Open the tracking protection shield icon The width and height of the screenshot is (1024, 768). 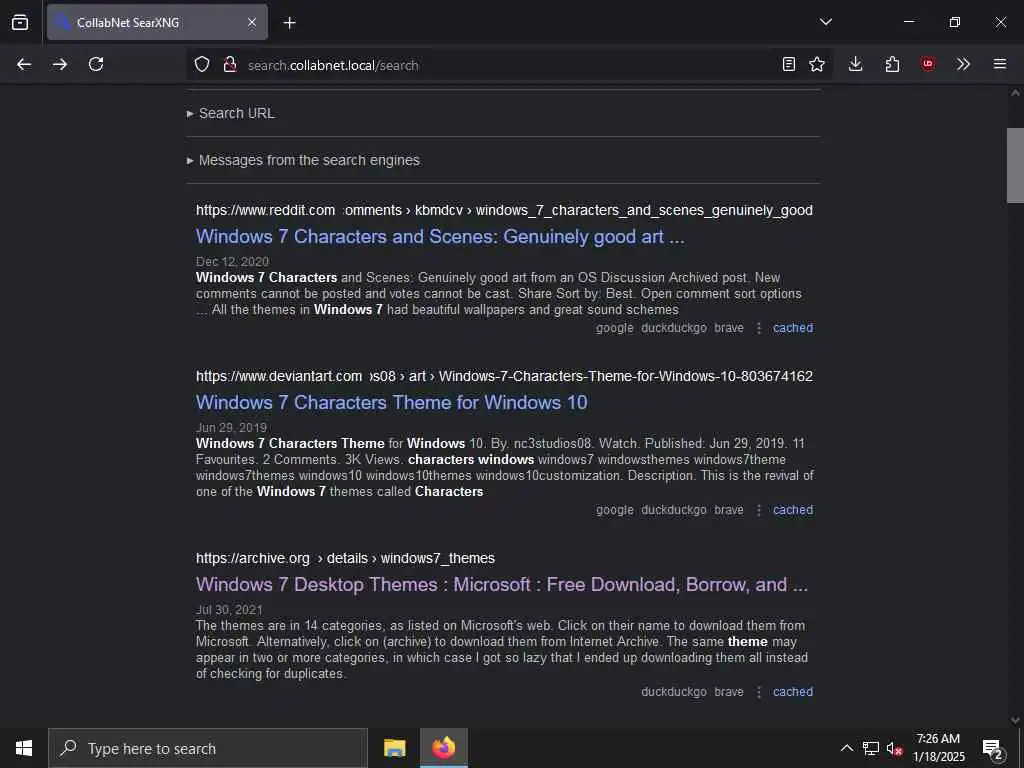pyautogui.click(x=202, y=64)
